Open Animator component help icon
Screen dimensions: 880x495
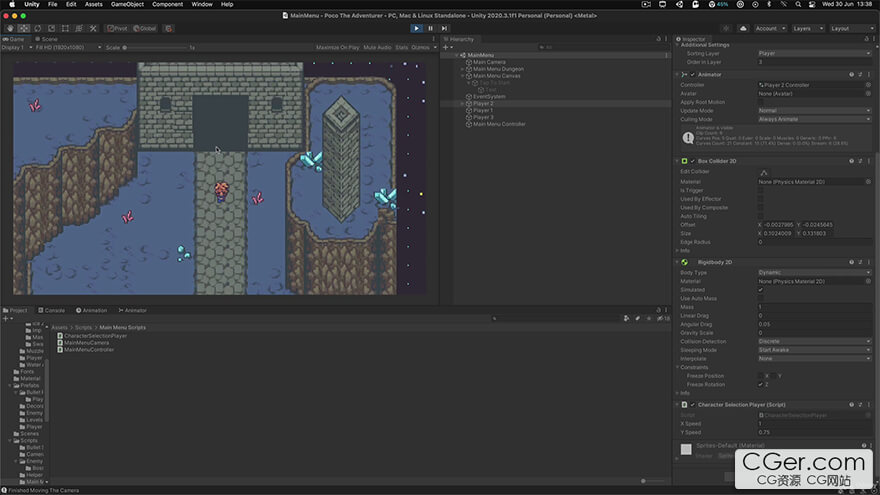click(851, 75)
